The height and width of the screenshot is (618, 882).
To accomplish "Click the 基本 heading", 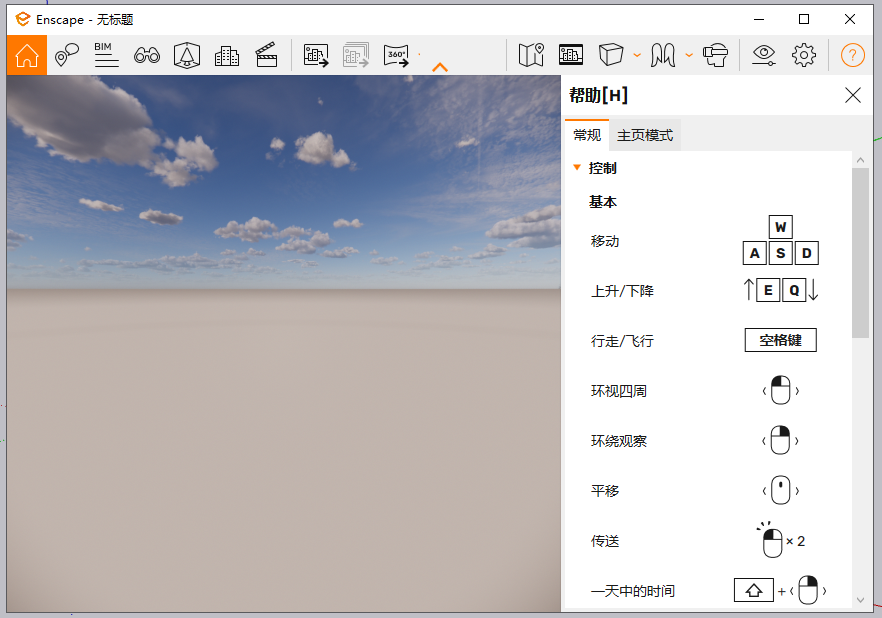I will coord(603,202).
